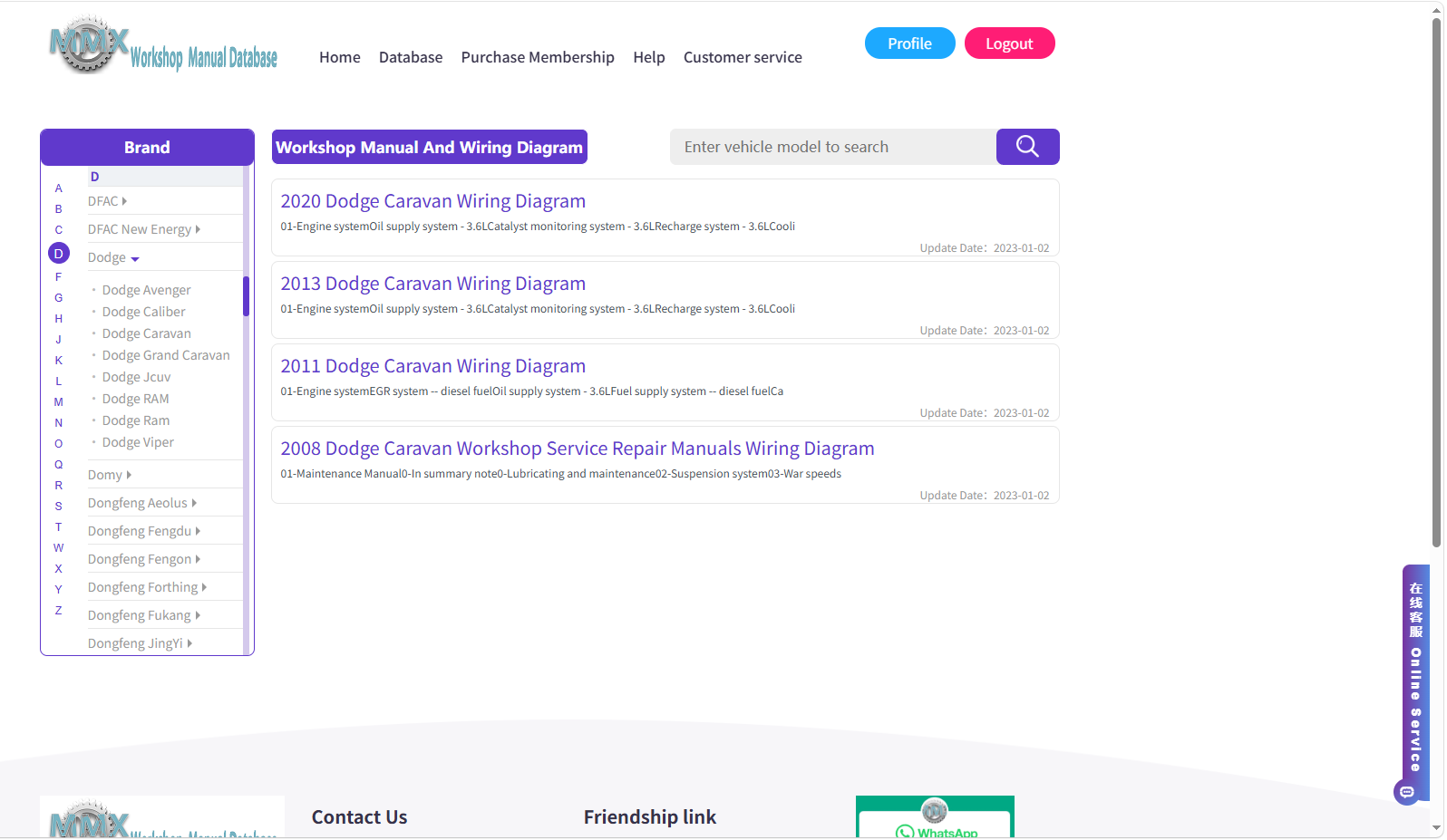Click the 2008 Caravan entry description text

(x=561, y=474)
